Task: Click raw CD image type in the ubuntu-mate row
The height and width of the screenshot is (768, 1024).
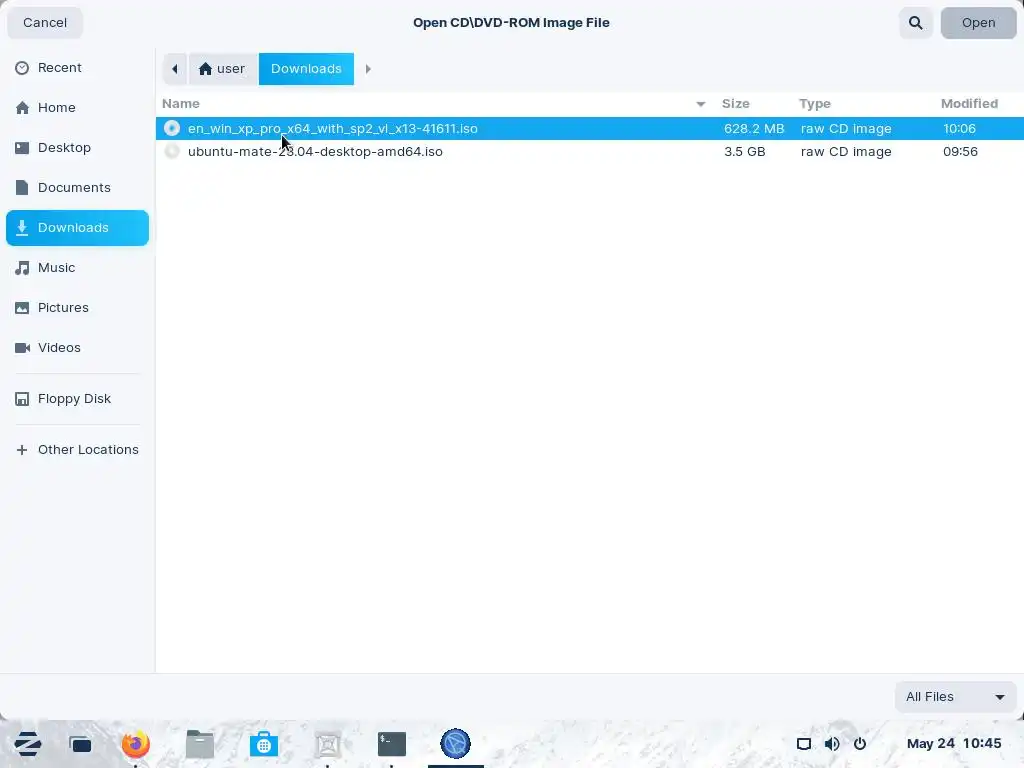Action: pyautogui.click(x=846, y=152)
